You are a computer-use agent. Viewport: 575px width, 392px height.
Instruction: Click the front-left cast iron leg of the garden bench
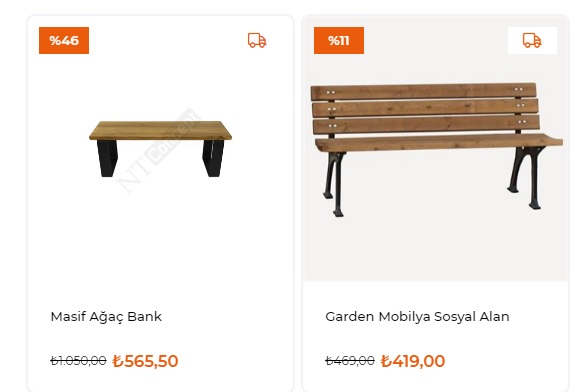[338, 183]
